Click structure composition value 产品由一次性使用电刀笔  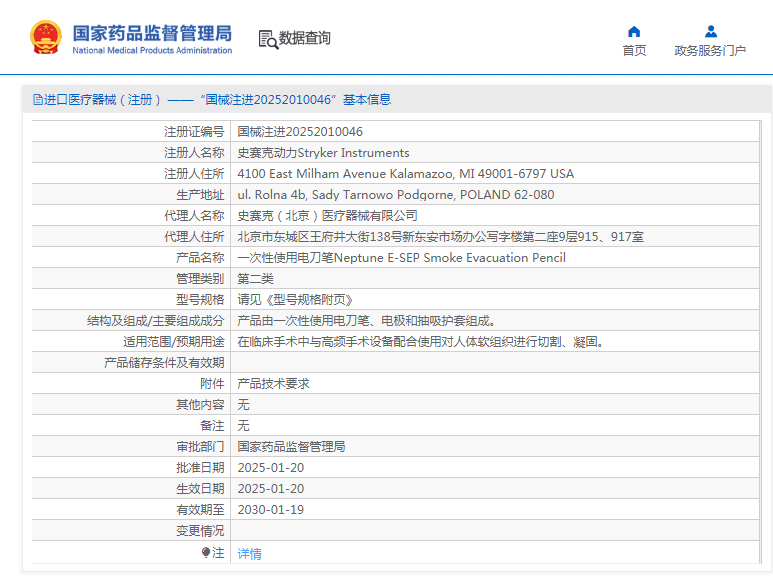pyautogui.click(x=367, y=321)
